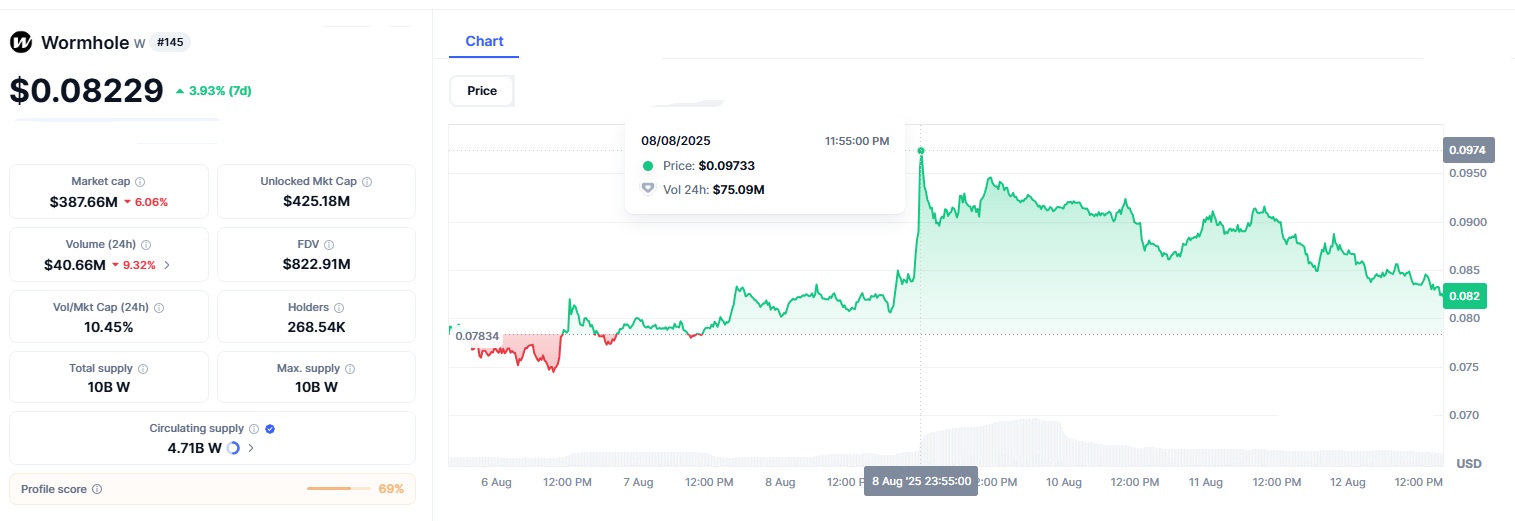
Task: Click the circulating supply progress ring icon
Action: point(234,448)
